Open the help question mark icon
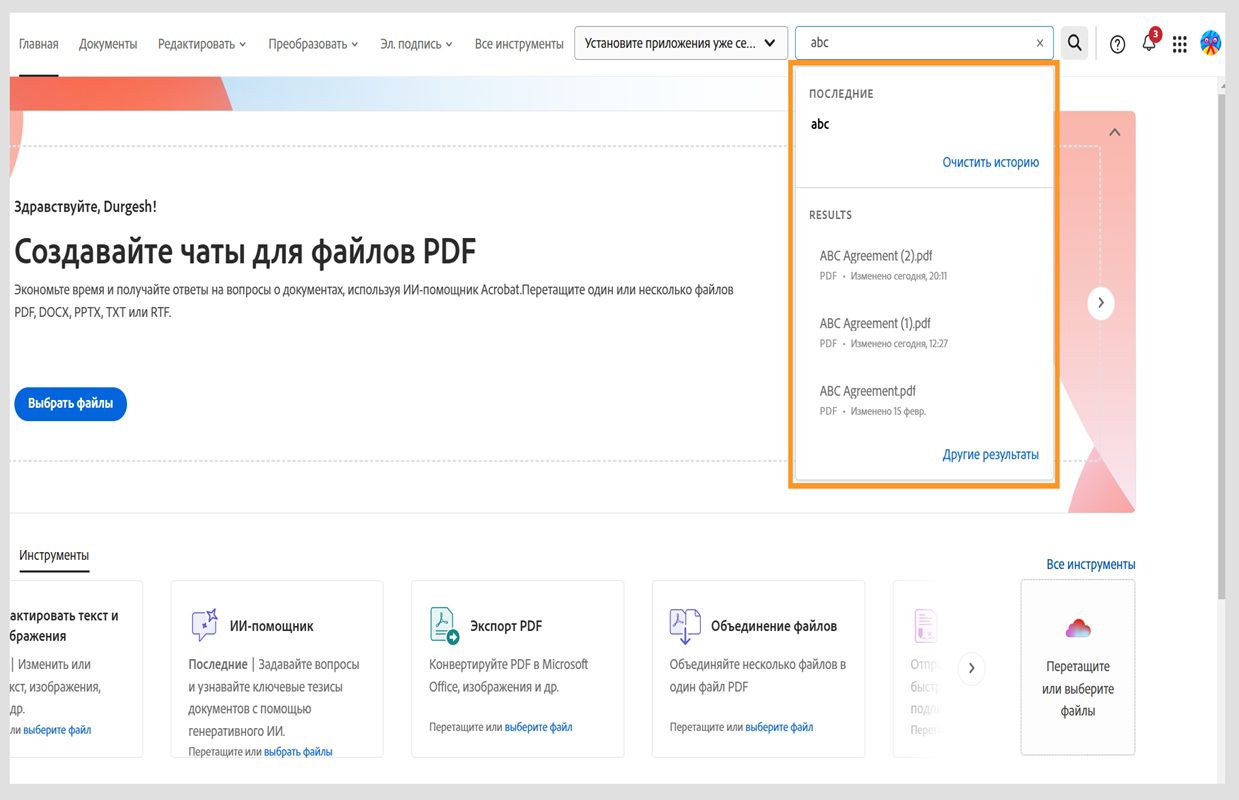The image size is (1239, 800). point(1118,44)
